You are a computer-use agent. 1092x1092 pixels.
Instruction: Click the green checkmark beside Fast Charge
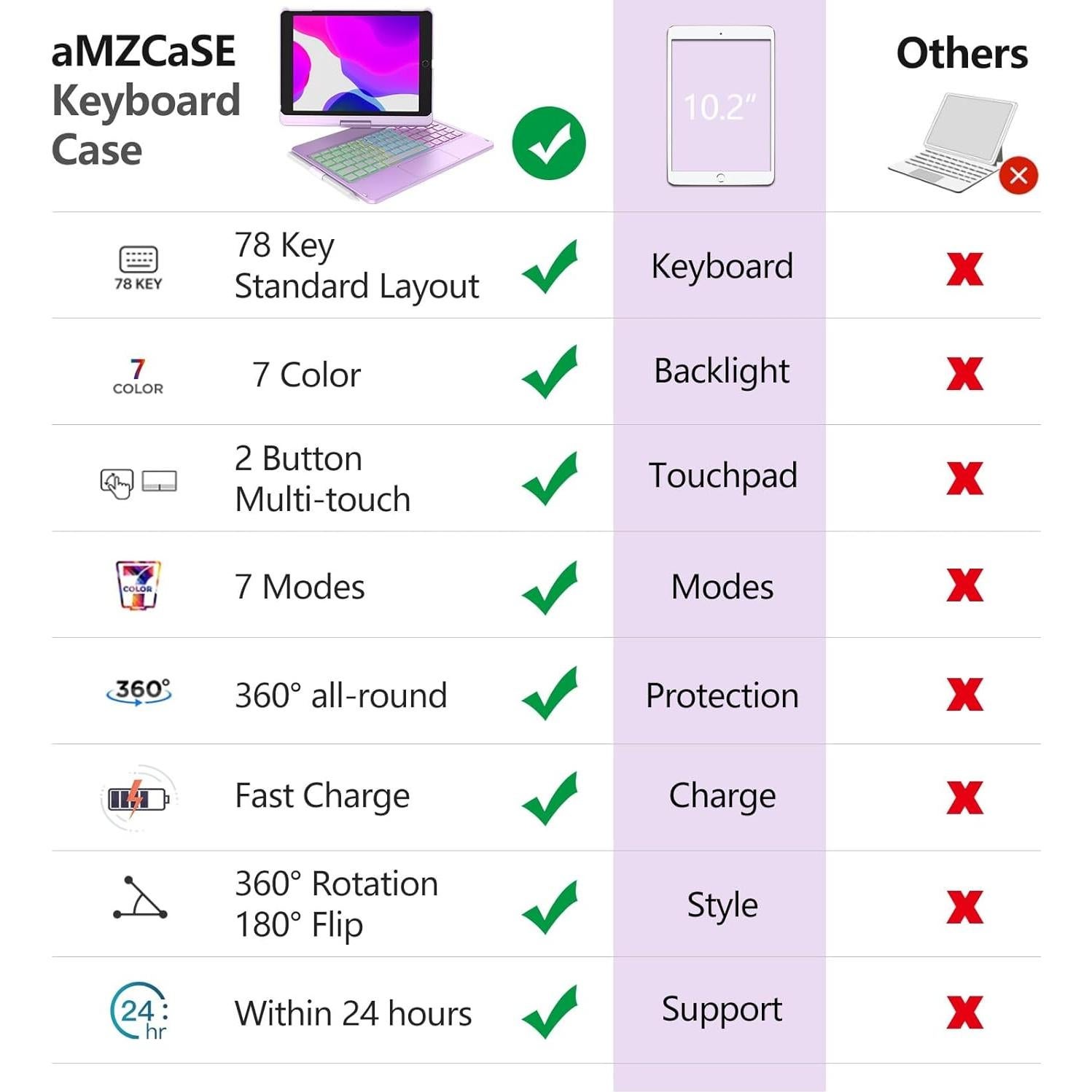(550, 798)
